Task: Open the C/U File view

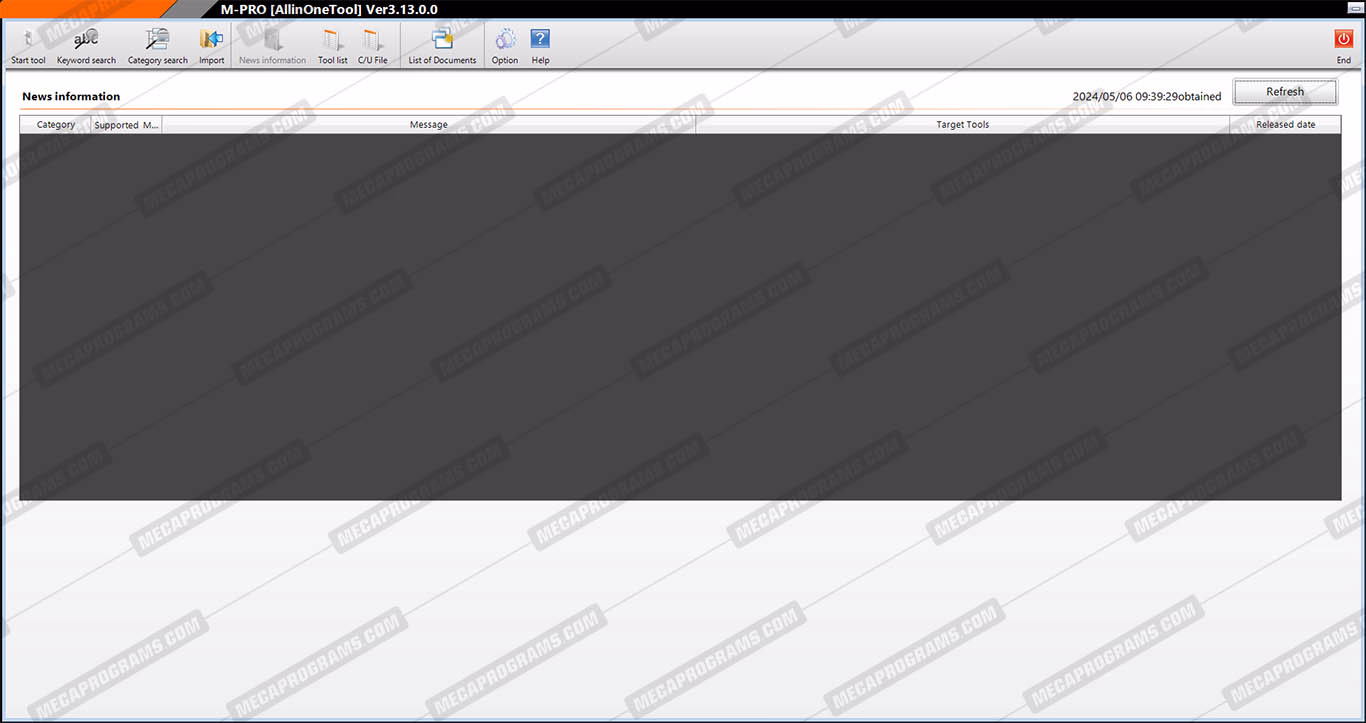Action: coord(373,46)
